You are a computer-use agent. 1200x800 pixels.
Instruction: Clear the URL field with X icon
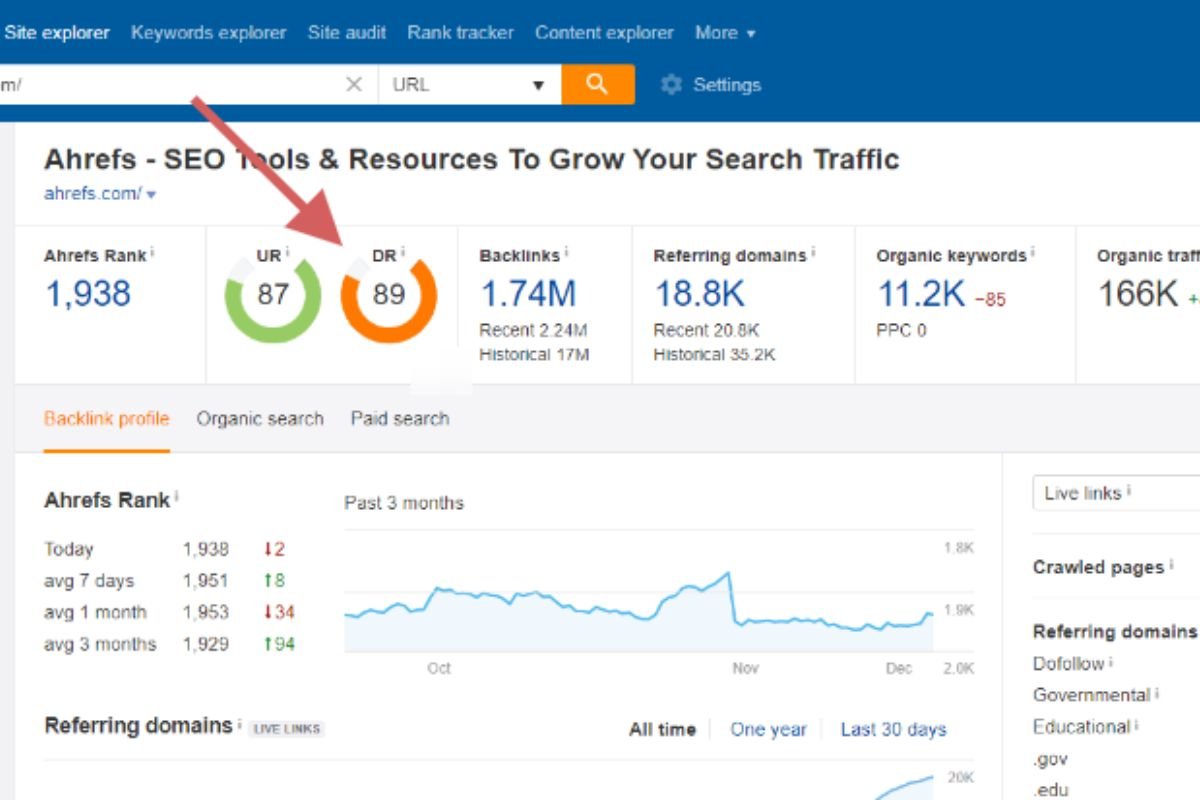tap(354, 85)
